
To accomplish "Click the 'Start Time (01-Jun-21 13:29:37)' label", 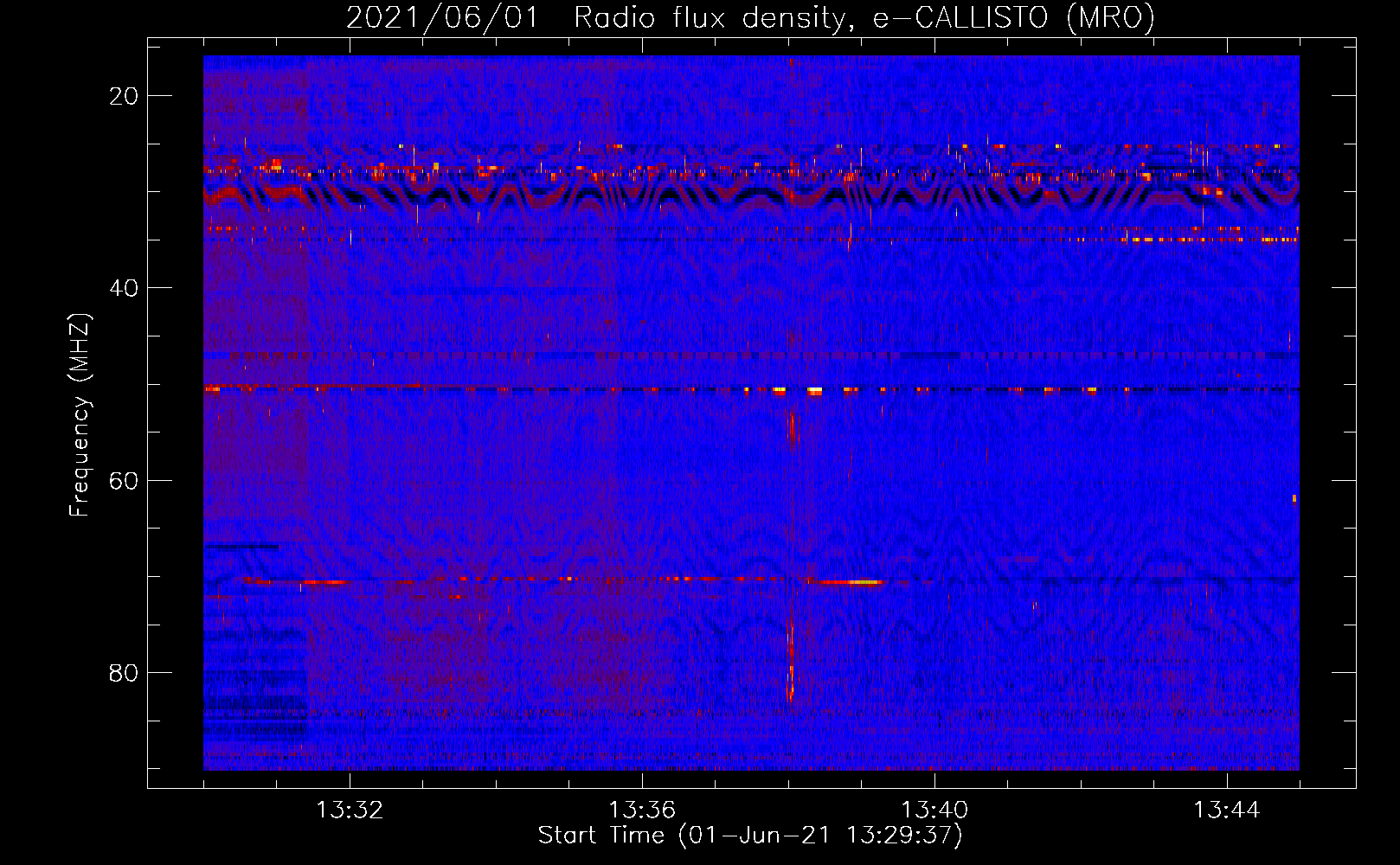I will [750, 836].
